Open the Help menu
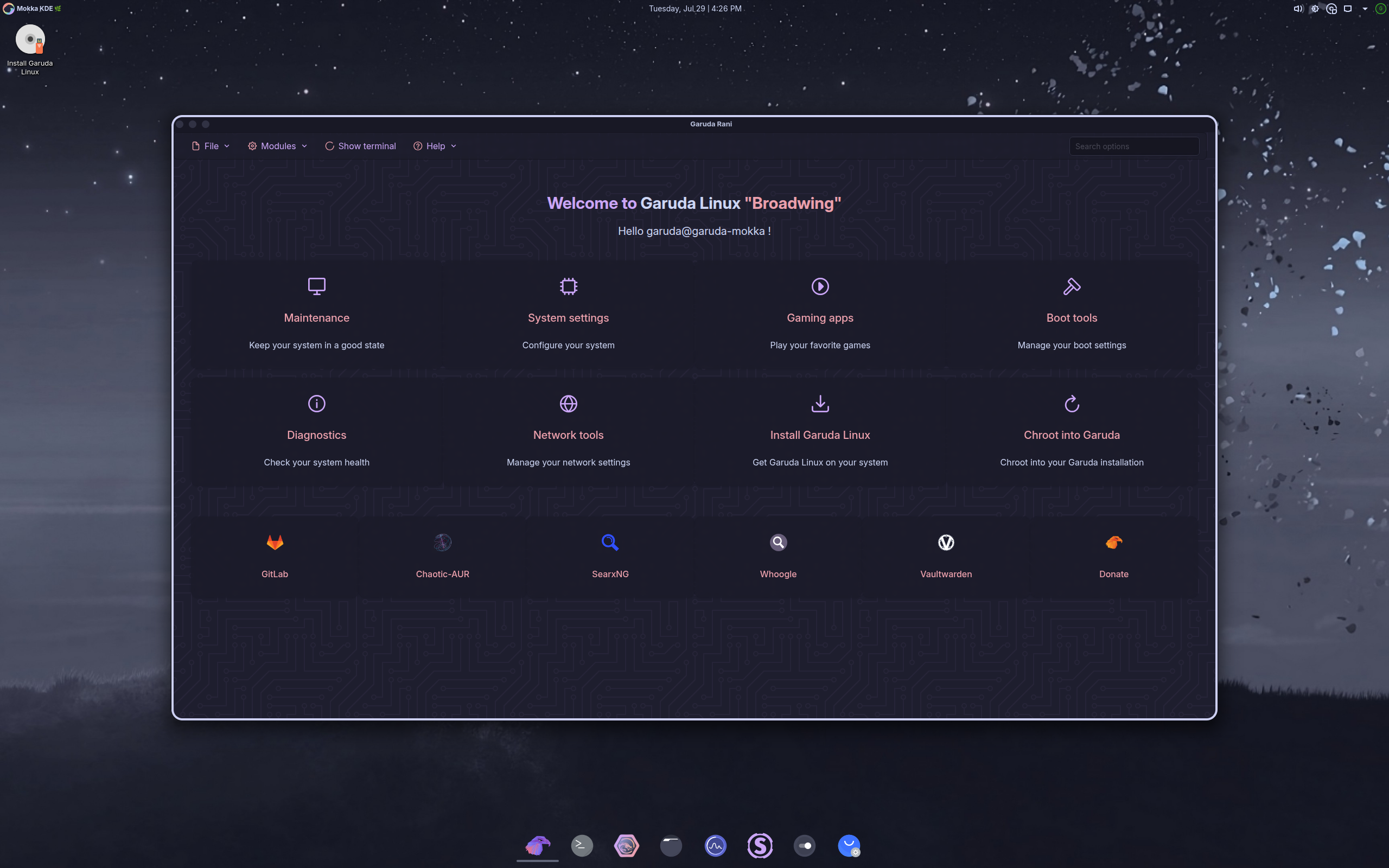The width and height of the screenshot is (1389, 868). pyautogui.click(x=435, y=146)
